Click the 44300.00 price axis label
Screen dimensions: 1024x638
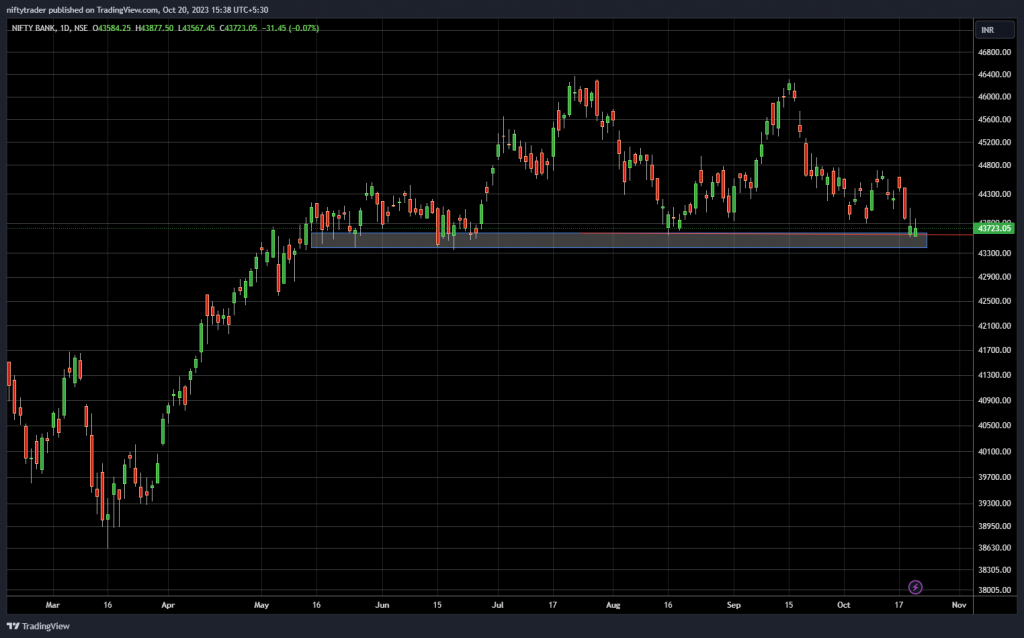[x=994, y=194]
